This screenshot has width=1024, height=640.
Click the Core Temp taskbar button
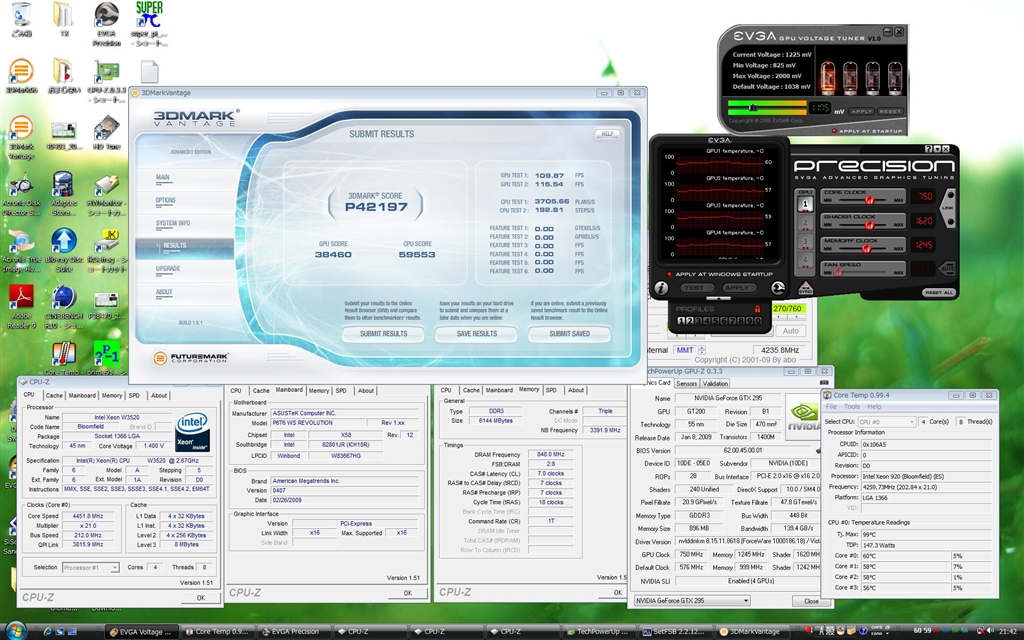[x=216, y=632]
